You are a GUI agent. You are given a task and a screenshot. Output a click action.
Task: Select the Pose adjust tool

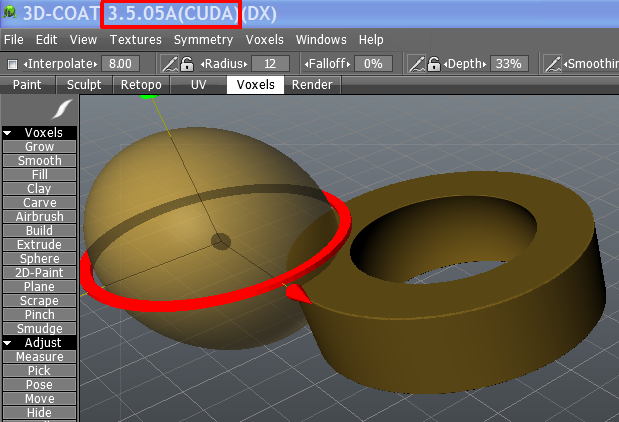[39, 385]
